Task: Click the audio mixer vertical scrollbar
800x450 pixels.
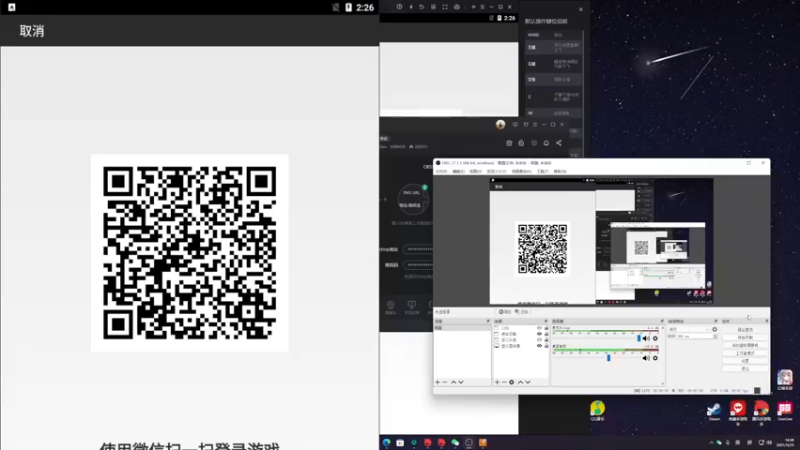Action: click(x=663, y=355)
